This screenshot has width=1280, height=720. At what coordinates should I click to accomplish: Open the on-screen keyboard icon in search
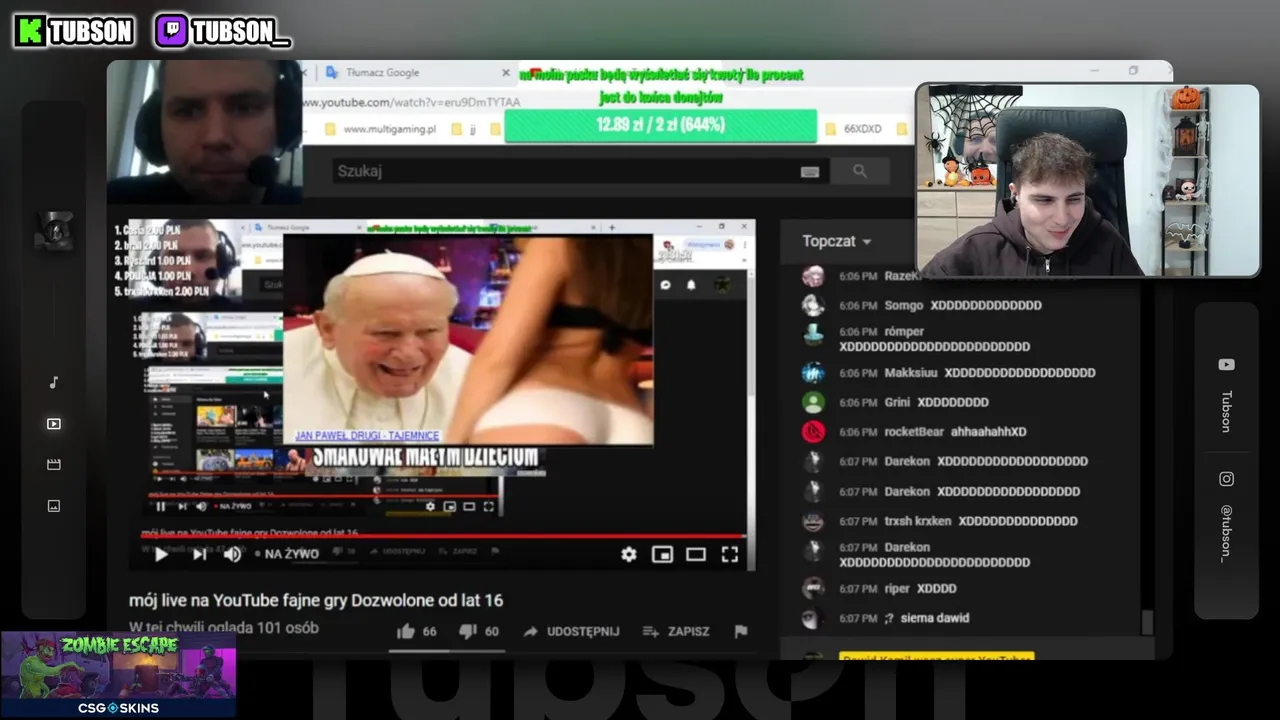[x=810, y=171]
